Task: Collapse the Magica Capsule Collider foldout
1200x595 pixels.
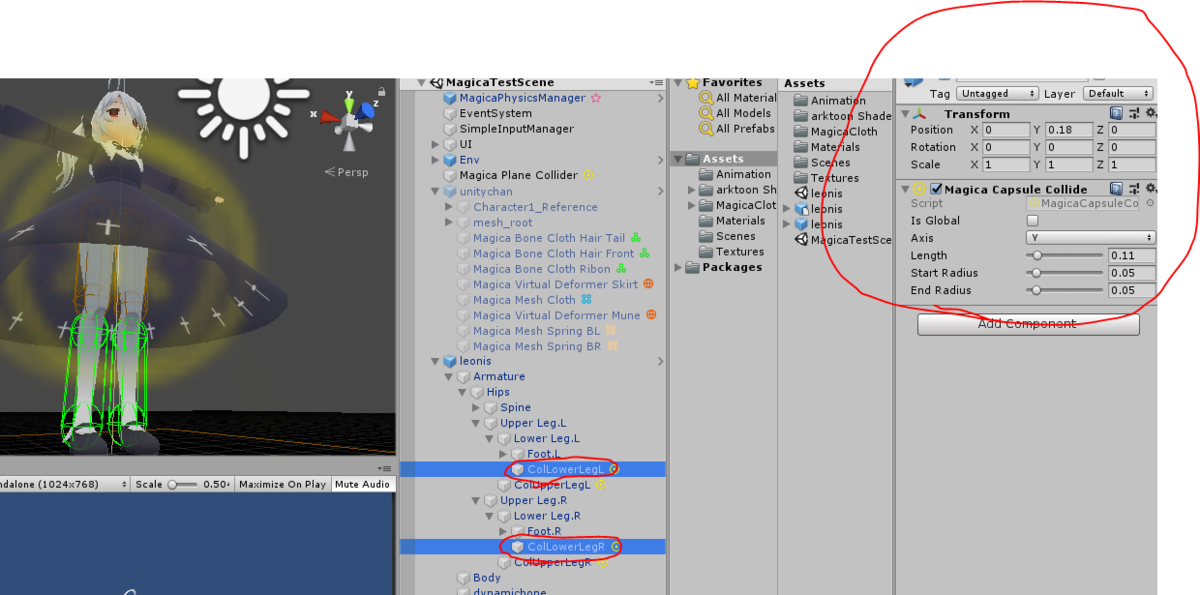Action: point(904,189)
